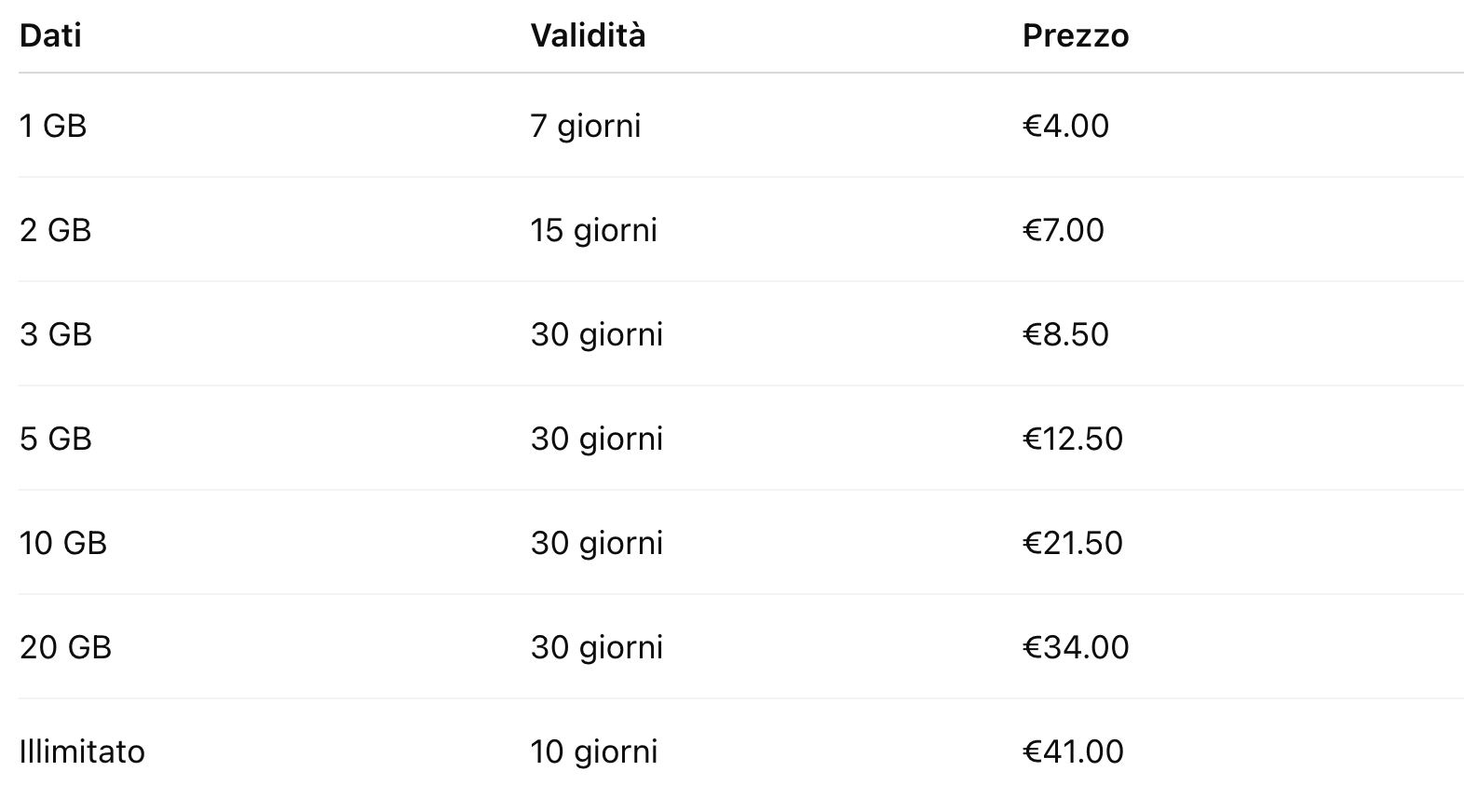The height and width of the screenshot is (812, 1464).
Task: Click the 7 giorni validity cell
Action: [x=585, y=126]
